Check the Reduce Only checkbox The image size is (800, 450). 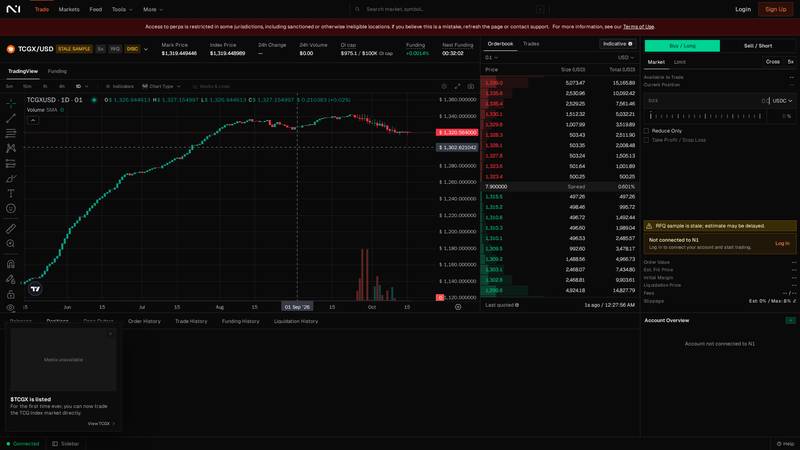tap(646, 131)
